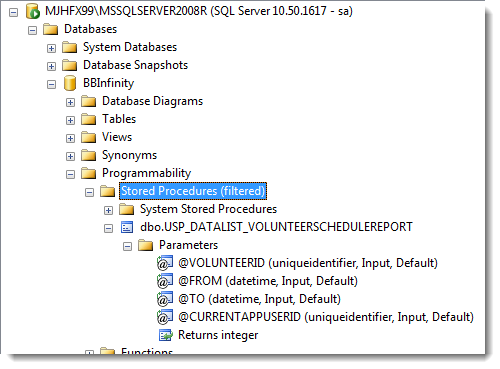Collapse the Parameters node

click(x=127, y=247)
